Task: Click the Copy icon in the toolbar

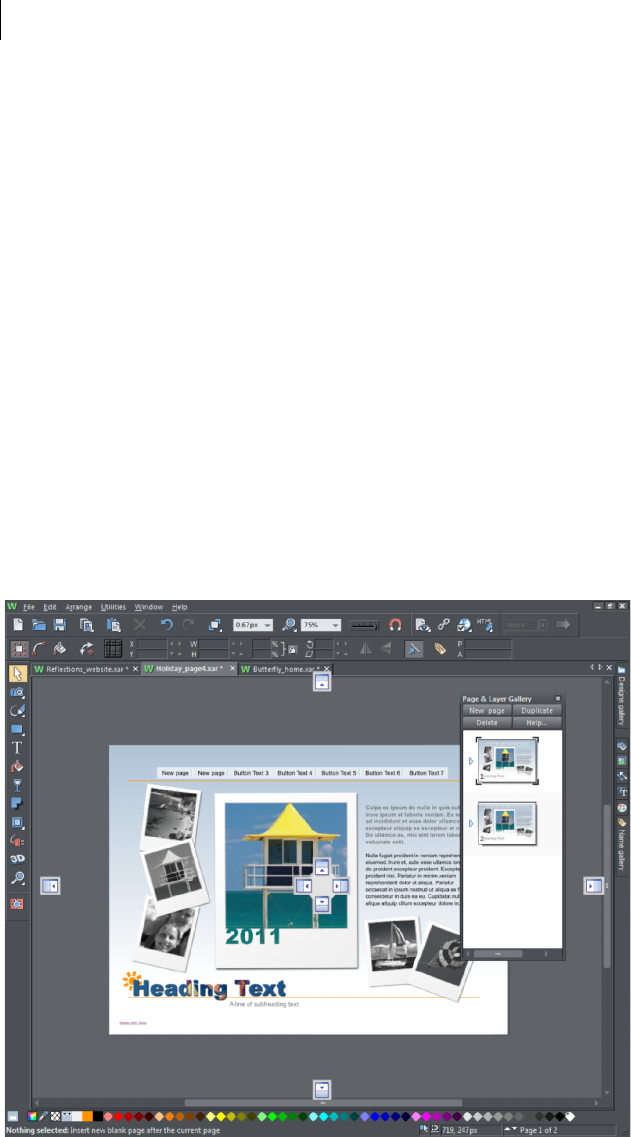Action: [x=86, y=624]
